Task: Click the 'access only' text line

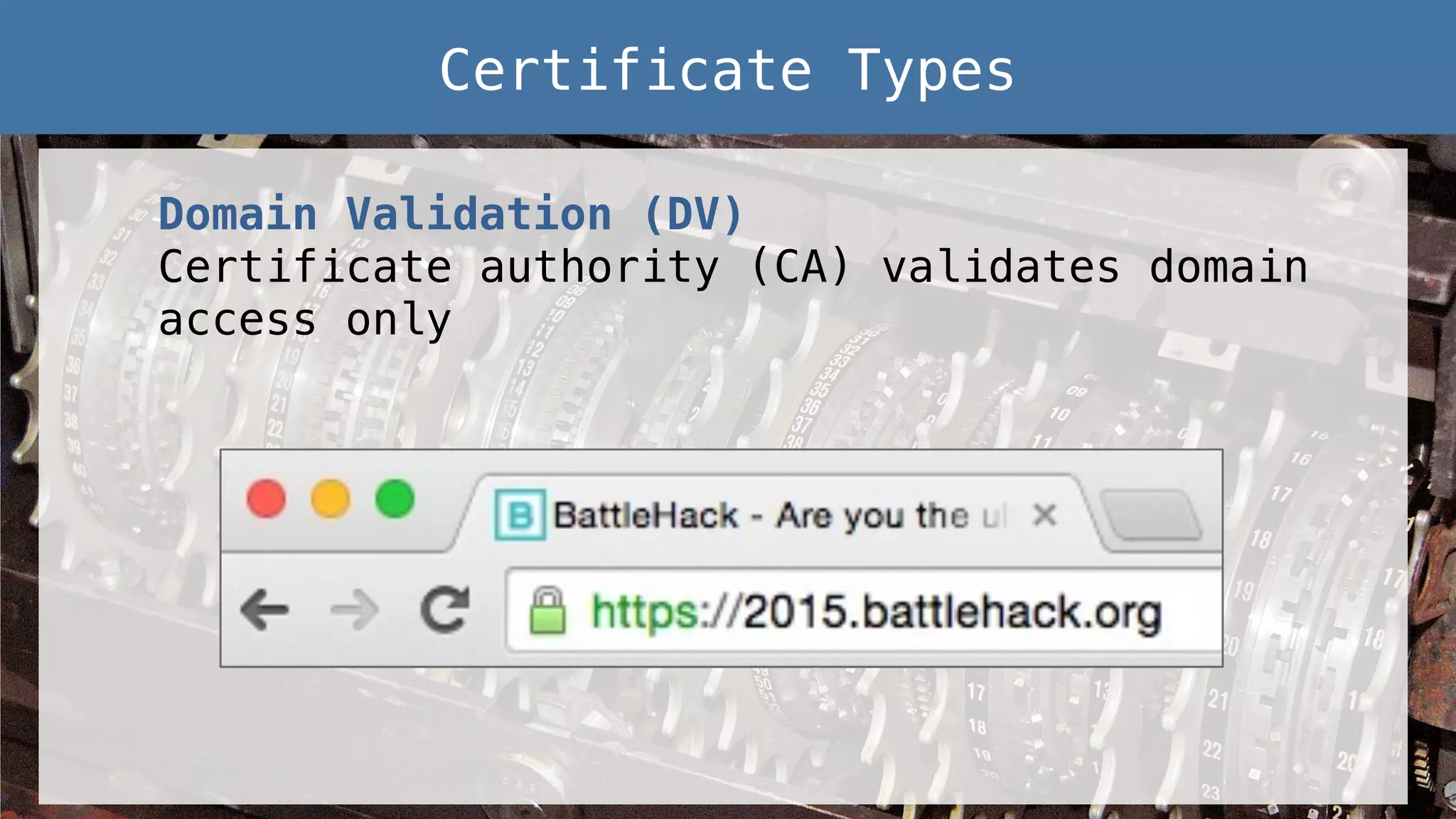Action: pyautogui.click(x=304, y=320)
